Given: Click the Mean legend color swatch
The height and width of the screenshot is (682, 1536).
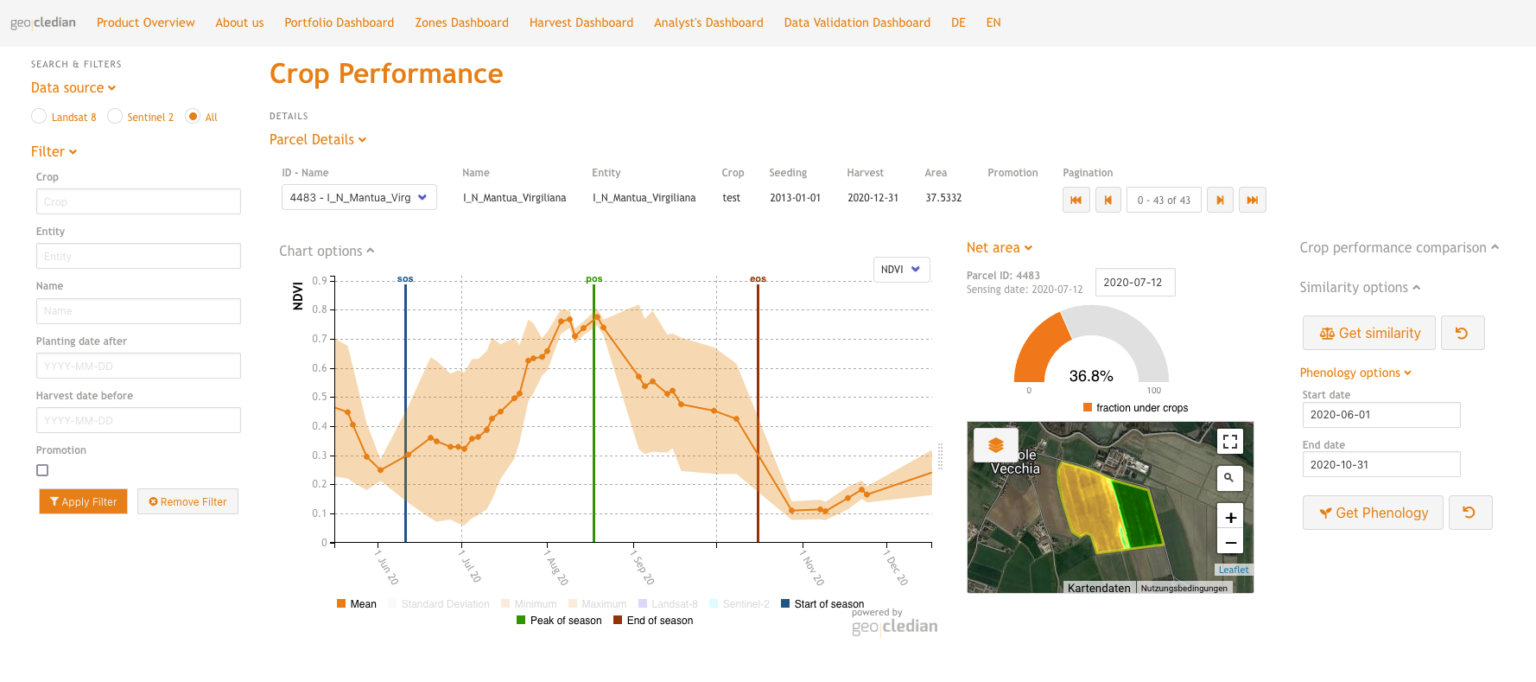Looking at the screenshot, I should (341, 604).
